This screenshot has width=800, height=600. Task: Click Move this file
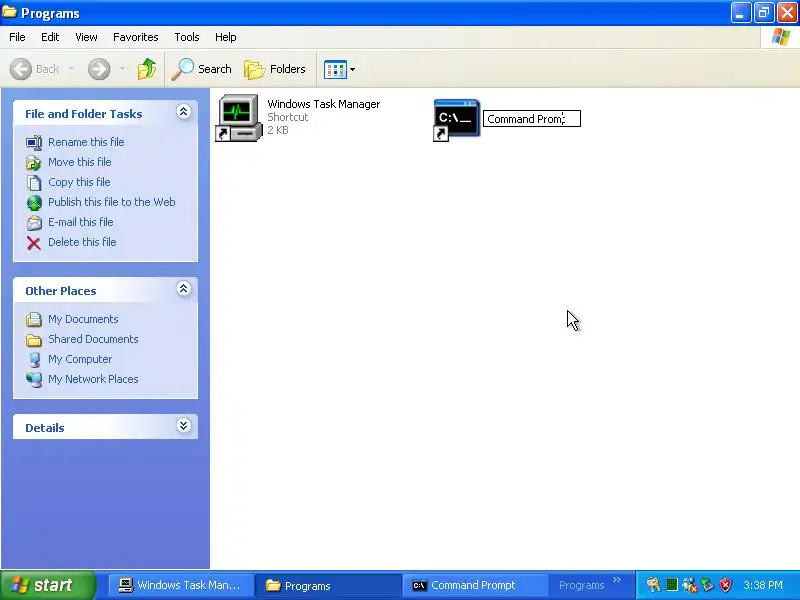[80, 162]
